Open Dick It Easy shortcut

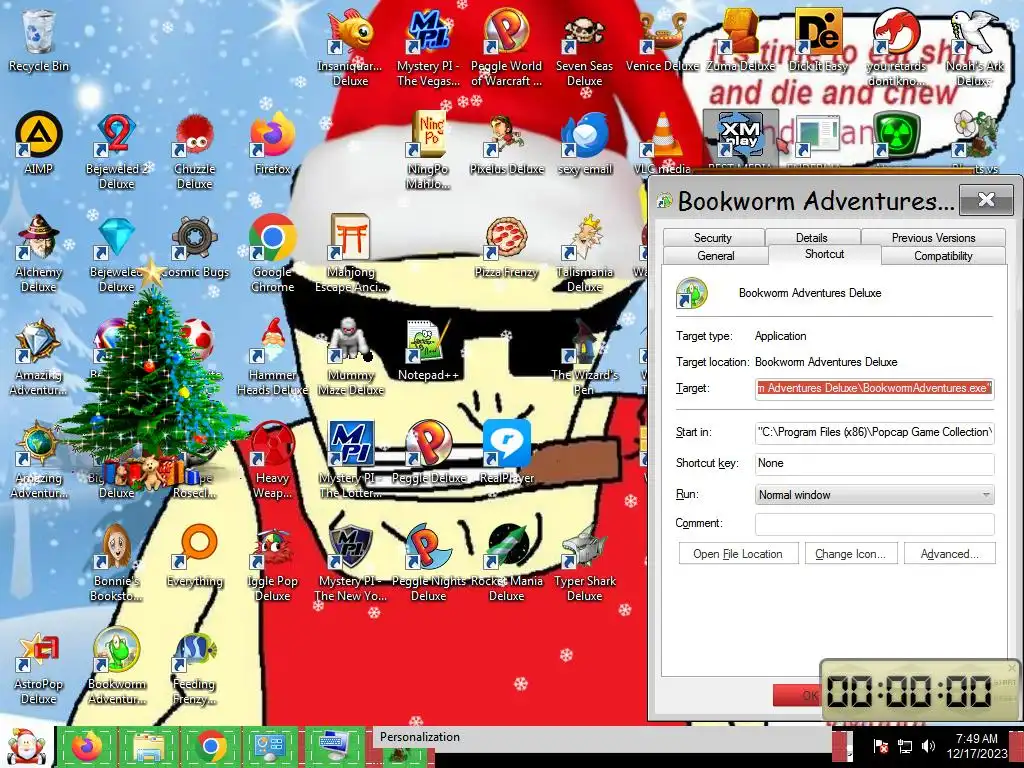point(818,40)
